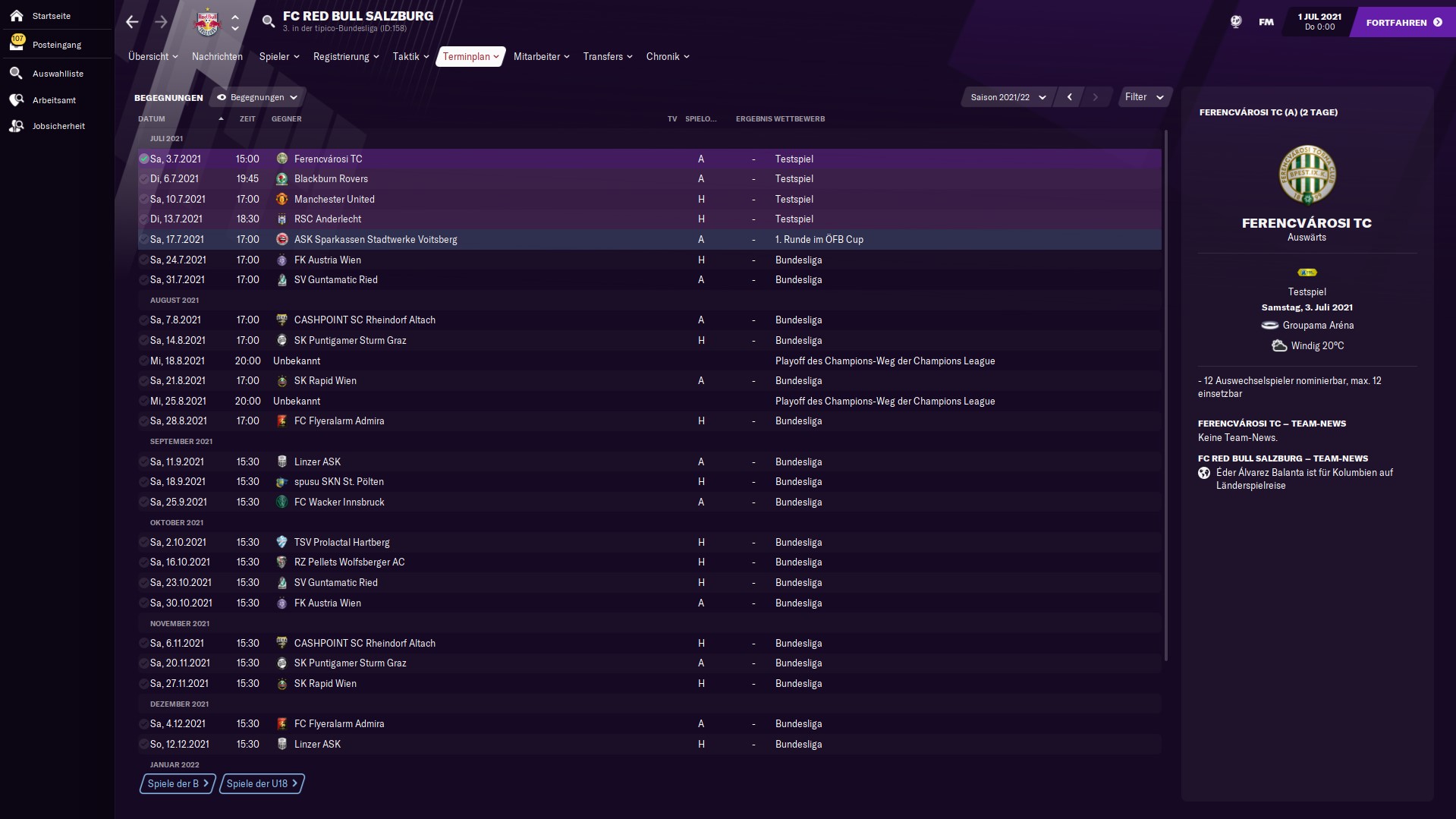Image resolution: width=1456 pixels, height=819 pixels.
Task: Click the windy weather icon
Action: coord(1279,345)
